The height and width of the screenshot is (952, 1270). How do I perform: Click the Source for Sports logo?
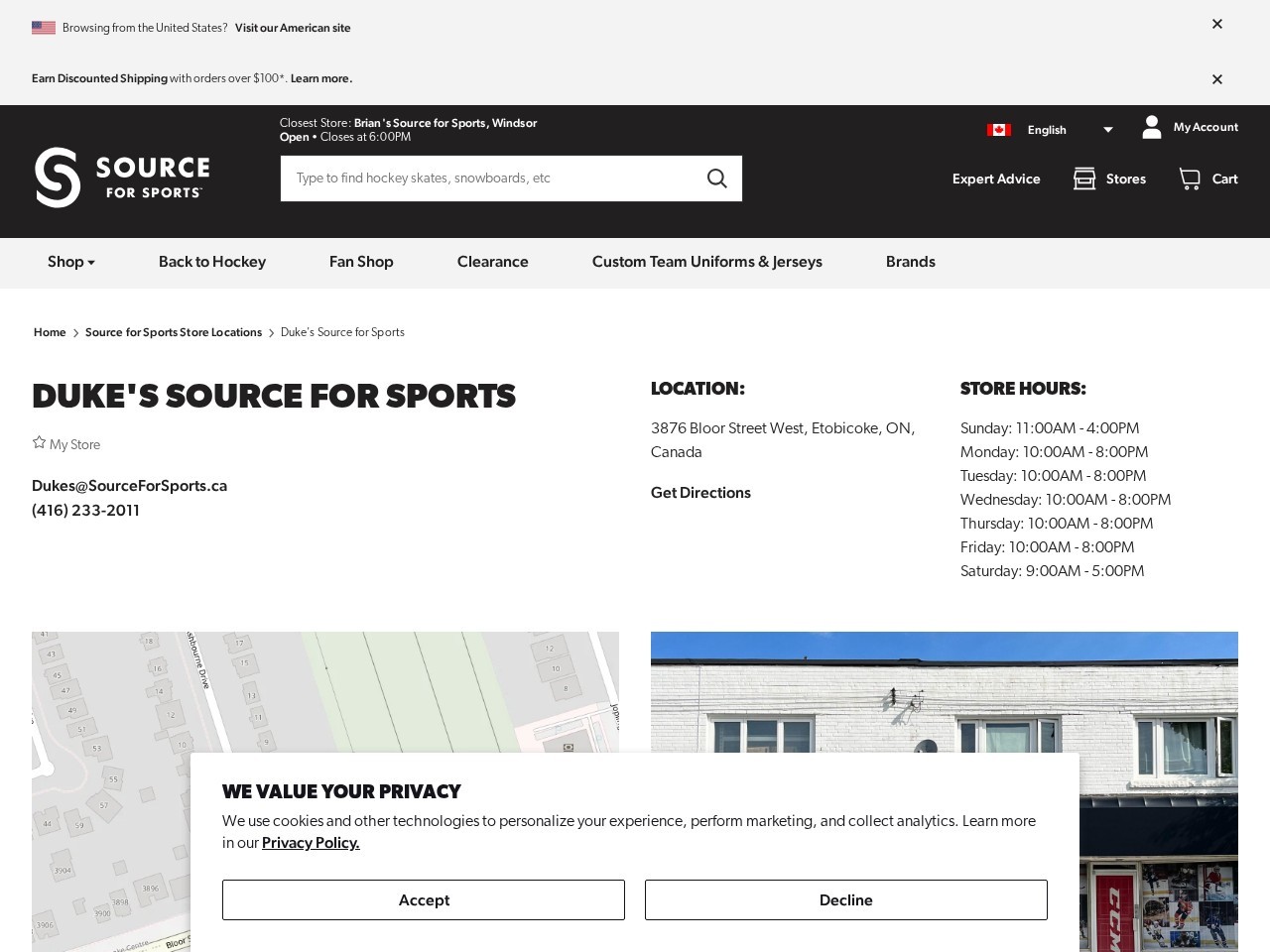[x=122, y=178]
